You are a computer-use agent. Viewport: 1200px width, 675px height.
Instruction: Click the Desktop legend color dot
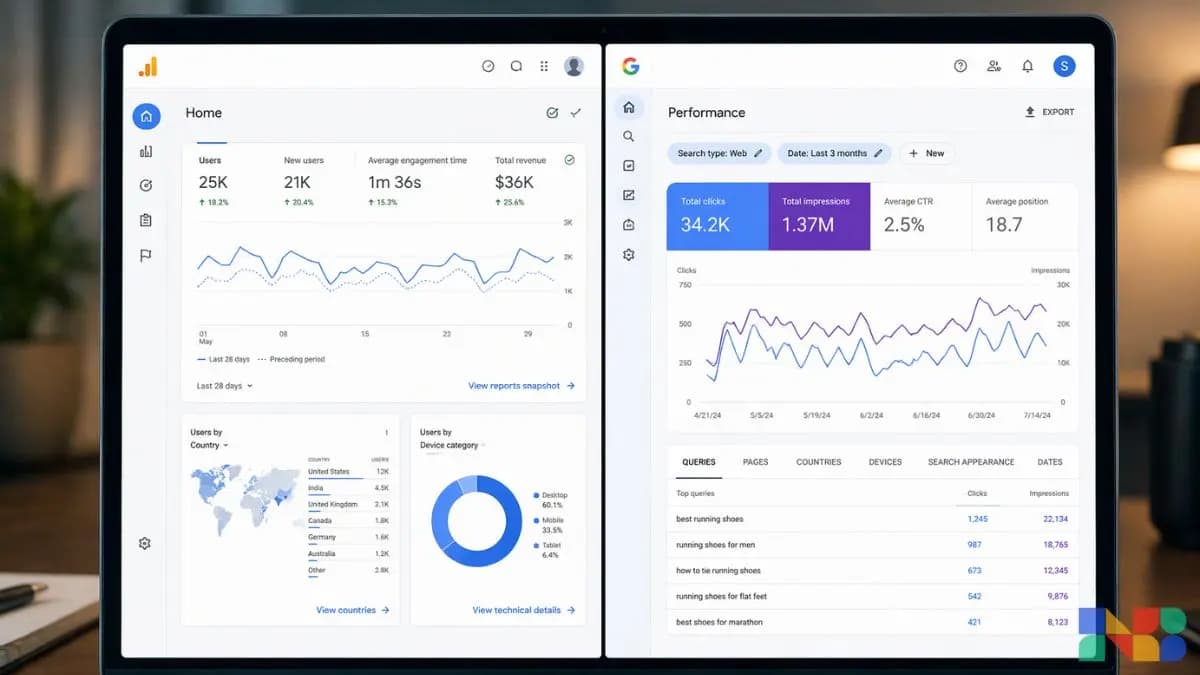537,495
